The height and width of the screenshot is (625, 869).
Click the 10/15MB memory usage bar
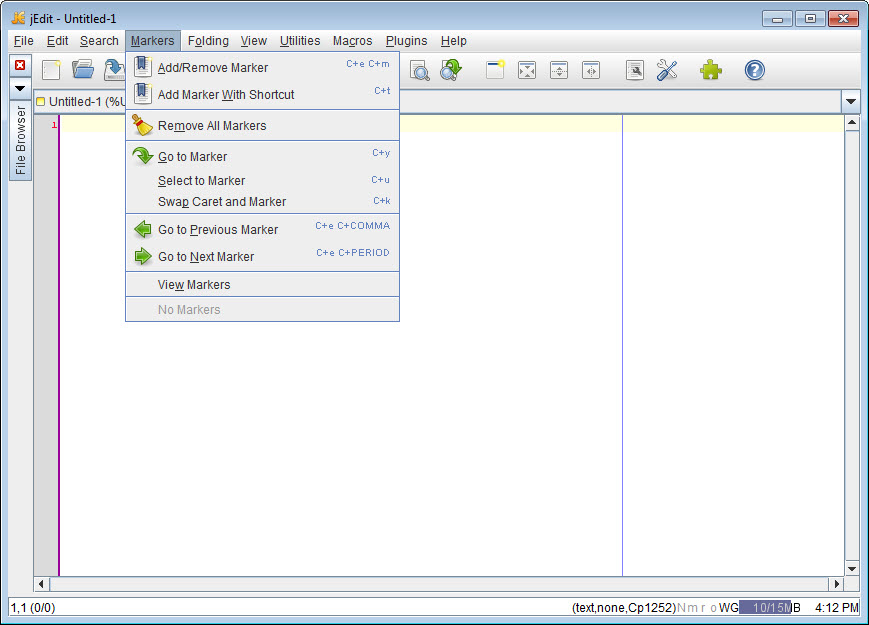(770, 608)
